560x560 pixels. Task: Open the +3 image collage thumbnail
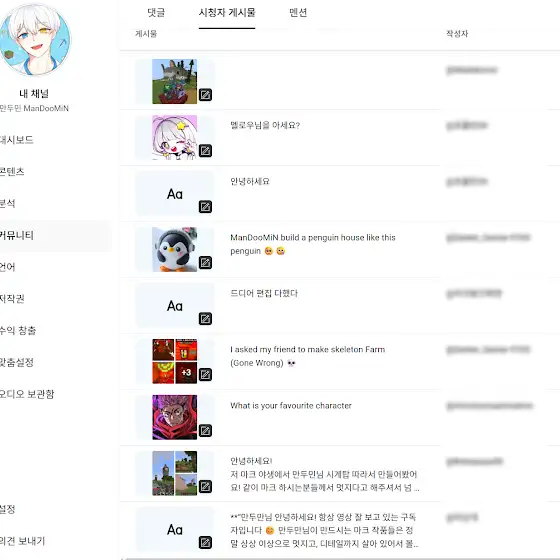(175, 361)
